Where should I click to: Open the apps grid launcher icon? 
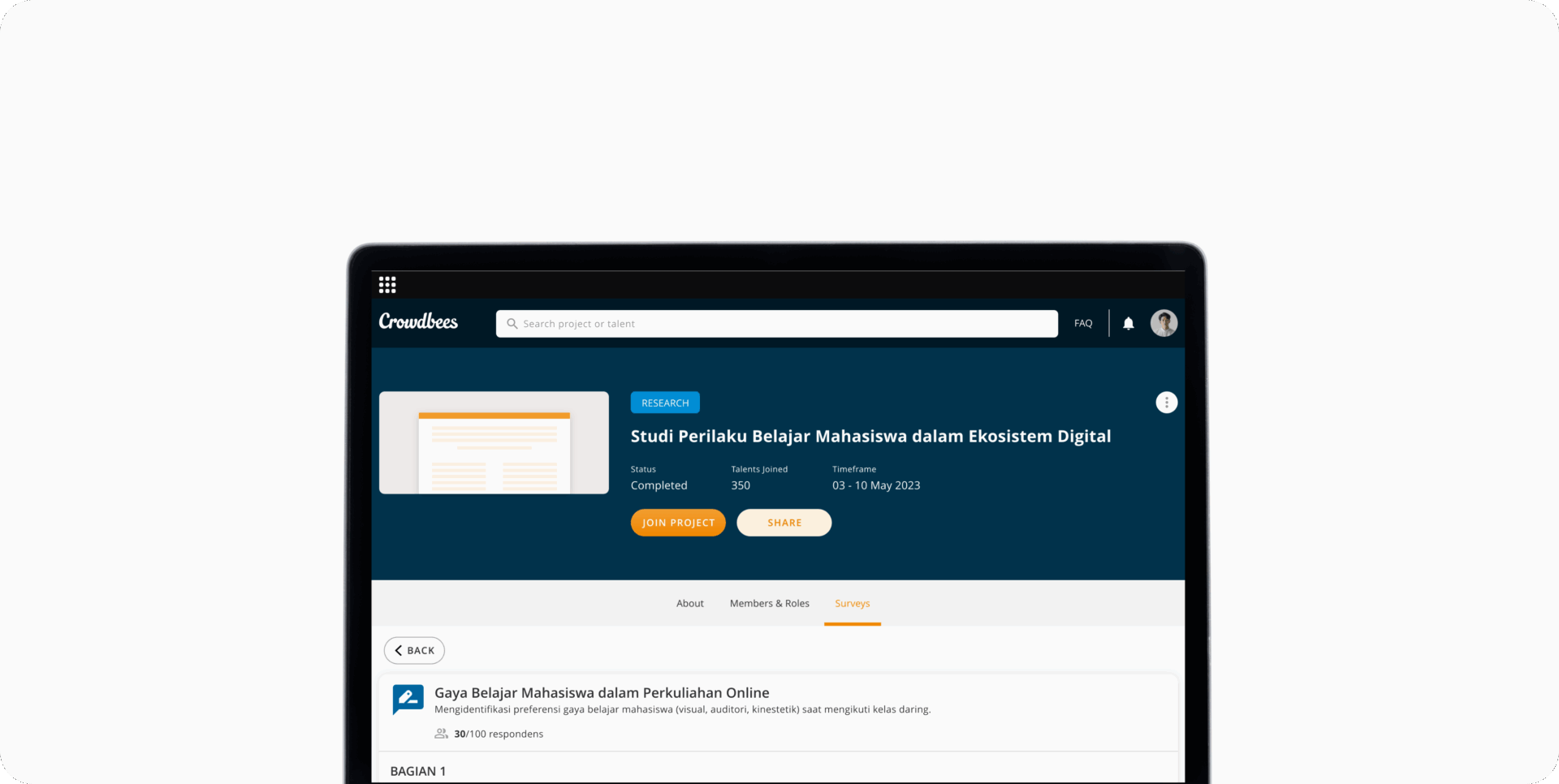tap(387, 285)
